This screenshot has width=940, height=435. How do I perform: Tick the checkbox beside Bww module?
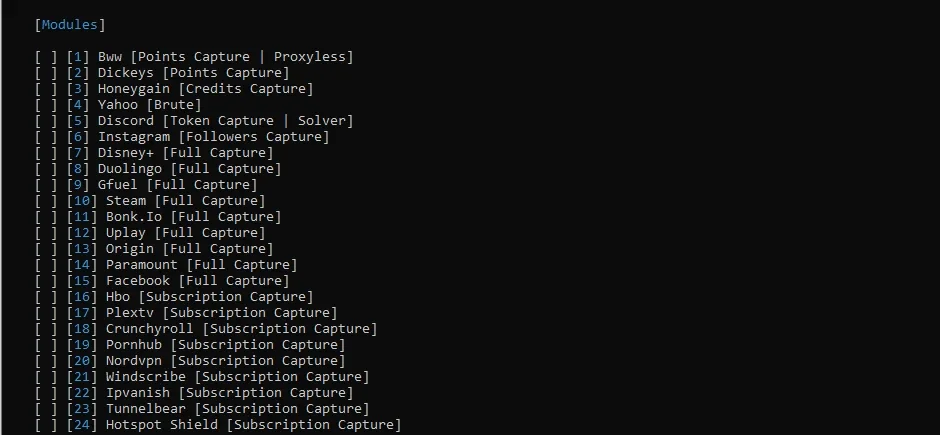(x=46, y=57)
